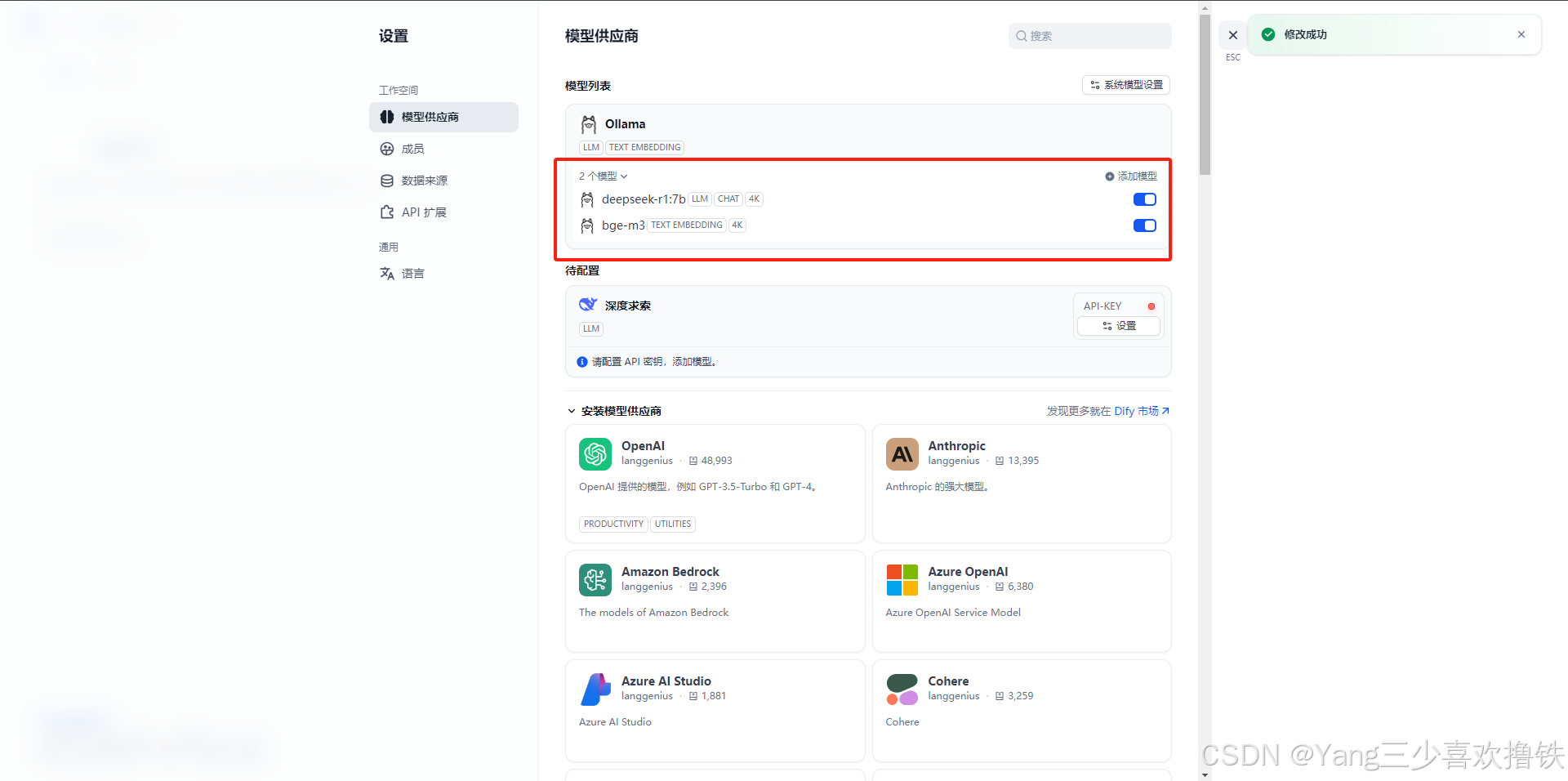Click the 语言 translate icon
Screen dimensions: 1568x781
coord(387,274)
